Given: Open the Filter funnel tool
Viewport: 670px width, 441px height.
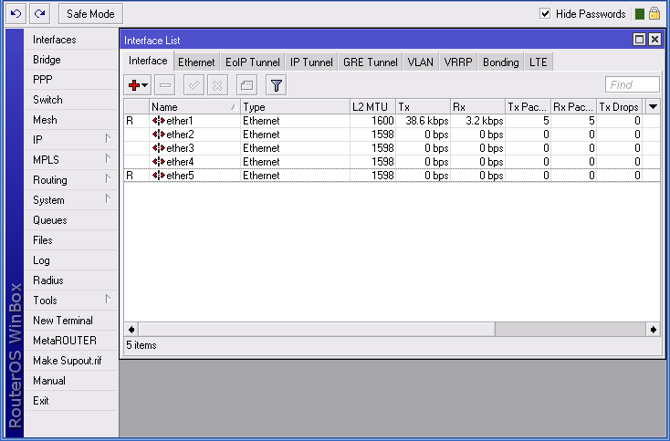Looking at the screenshot, I should click(x=276, y=86).
